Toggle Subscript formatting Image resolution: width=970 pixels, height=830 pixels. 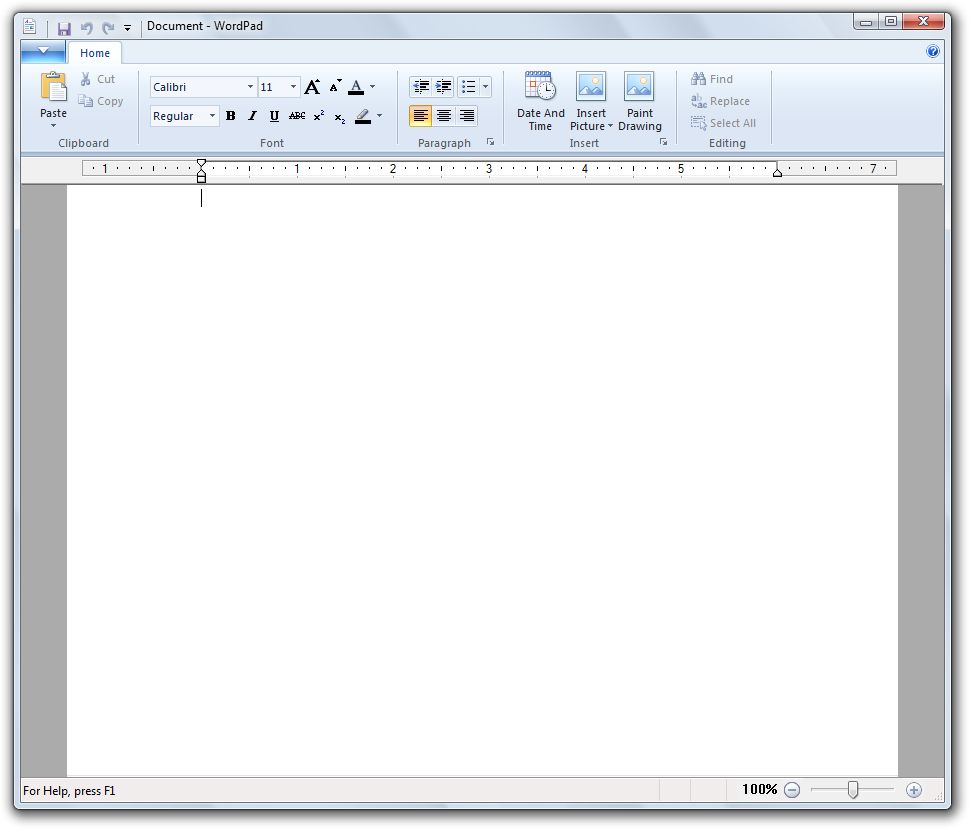tap(340, 117)
